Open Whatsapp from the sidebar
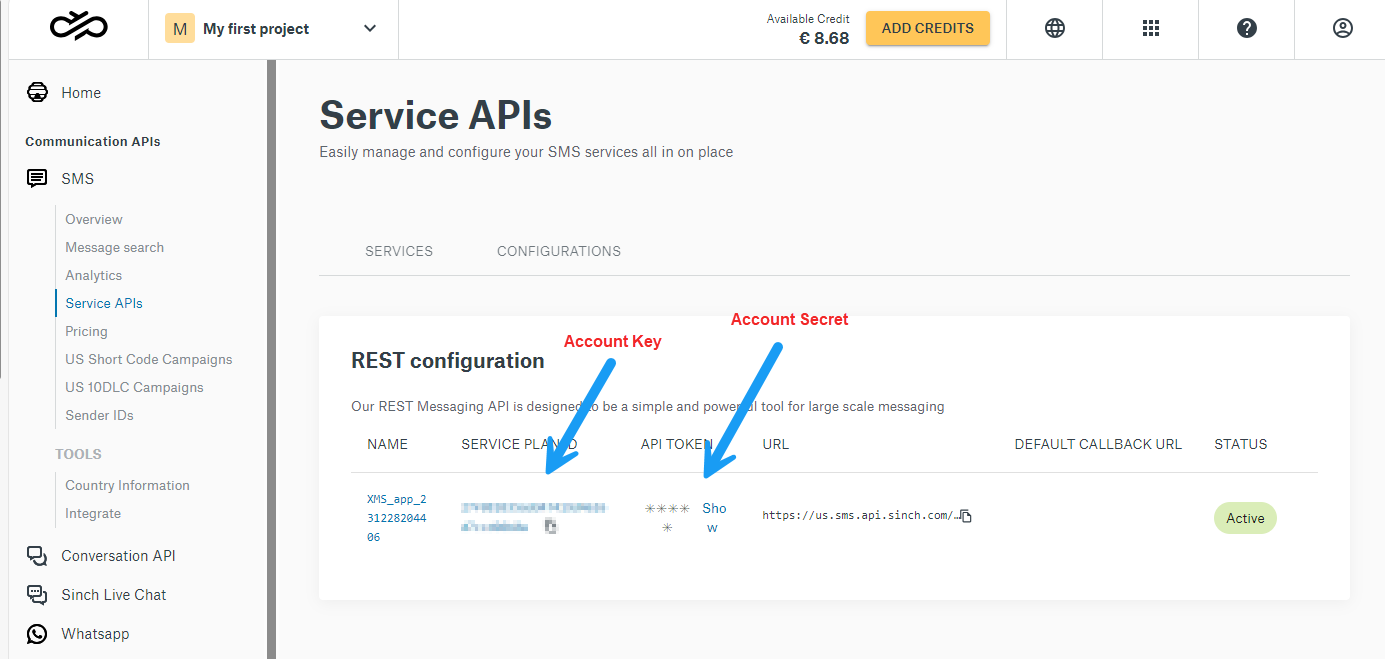Screen dimensions: 1385x659 click(x=95, y=634)
